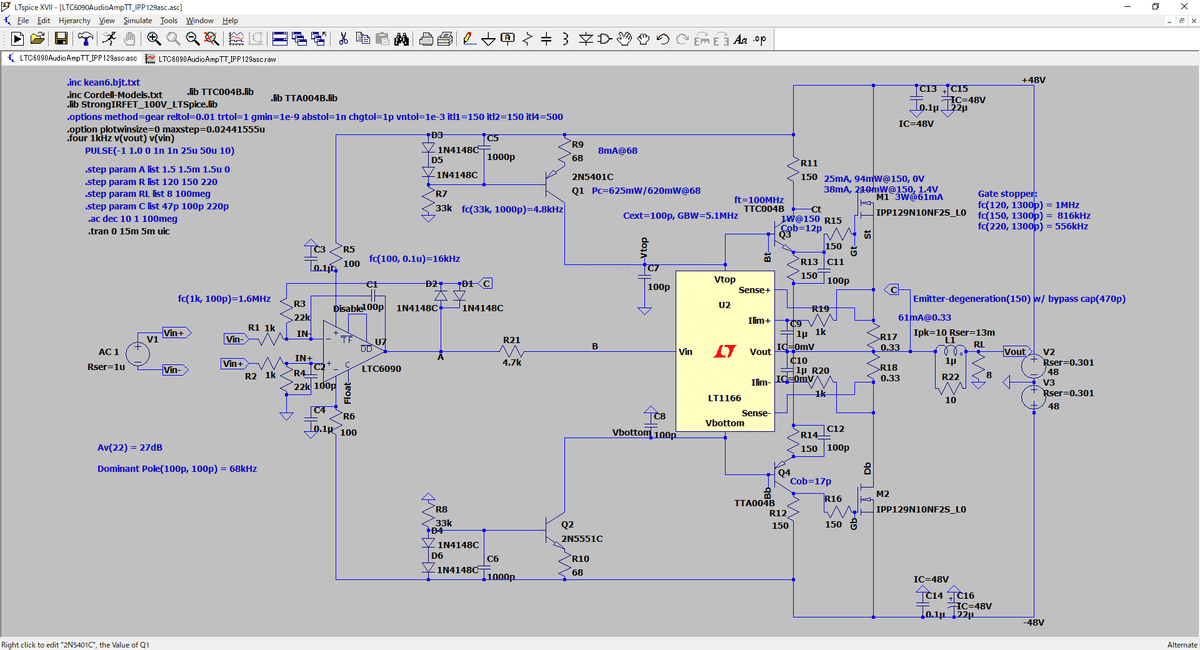The height and width of the screenshot is (650, 1200).
Task: Switch to the LTC6090AudioAmpTT_IPP129asc.asc tab
Action: pos(71,59)
